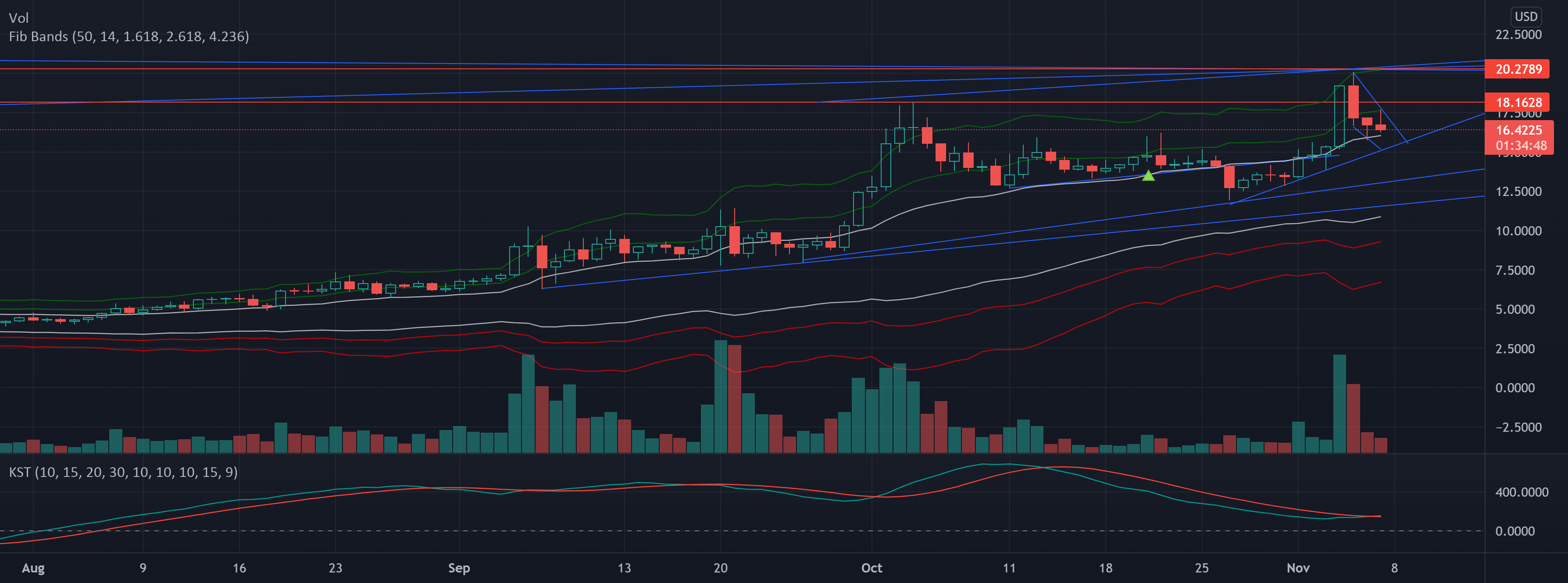Image resolution: width=1568 pixels, height=583 pixels.
Task: Click the Oct label on the time axis
Action: (872, 568)
